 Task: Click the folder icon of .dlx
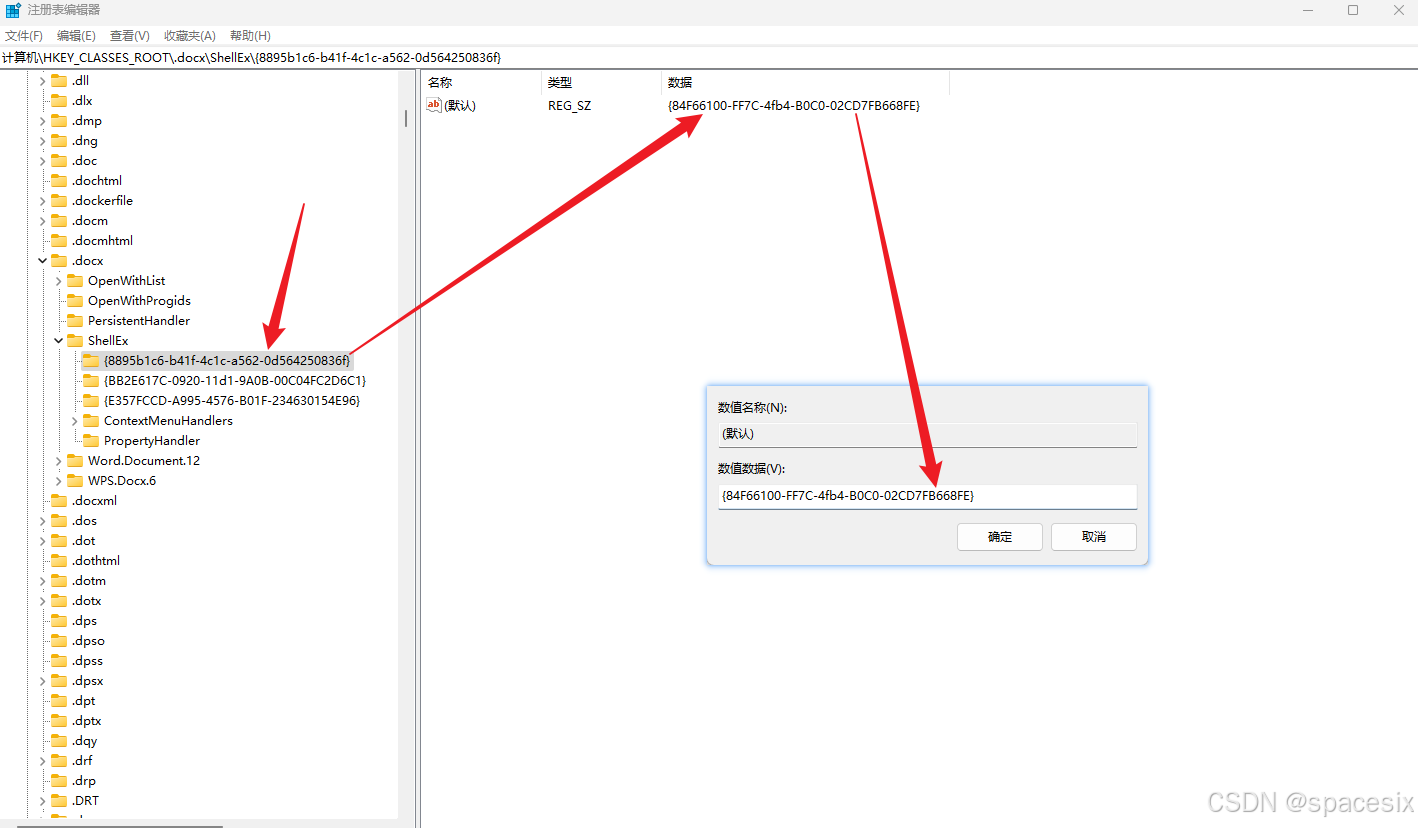point(59,101)
